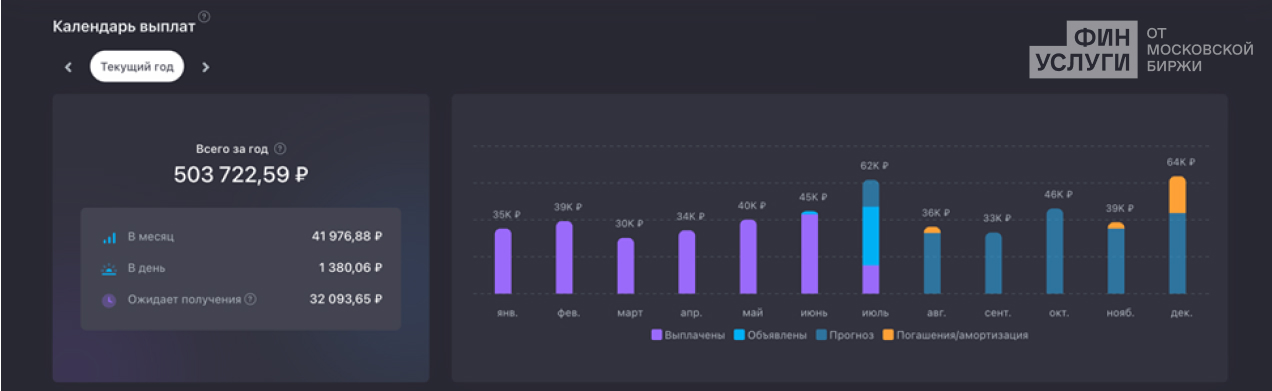Click the sunrise icon В день

click(109, 268)
